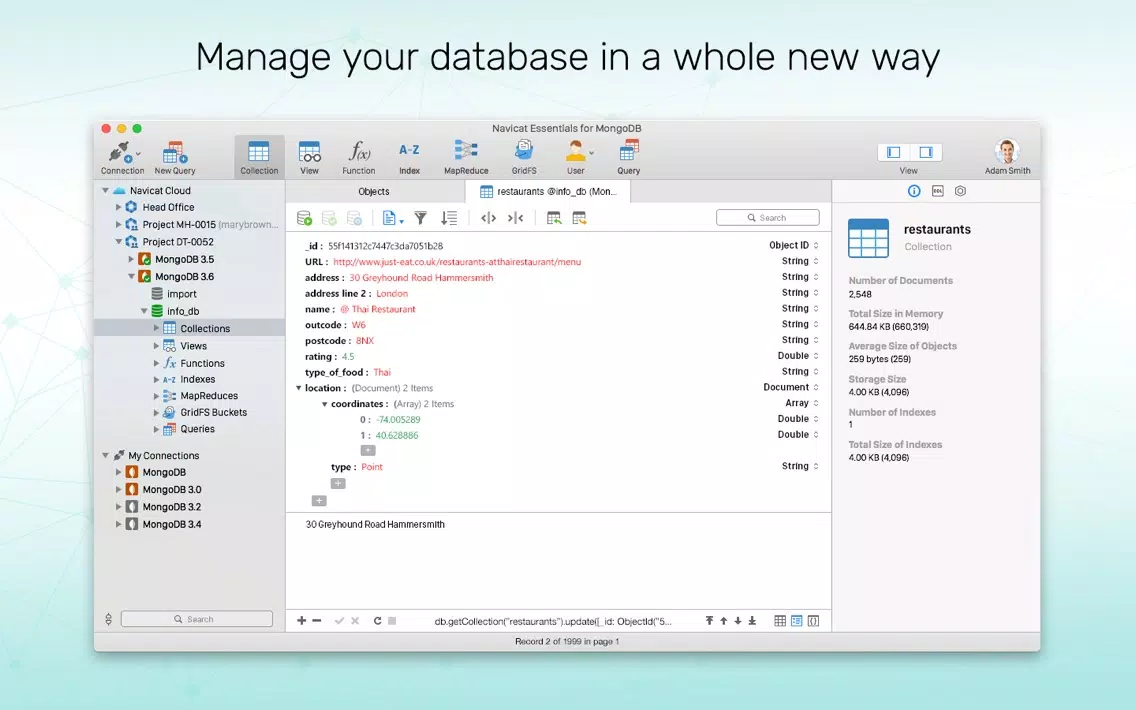Click the sort lines icon
This screenshot has width=1136, height=710.
click(x=449, y=218)
